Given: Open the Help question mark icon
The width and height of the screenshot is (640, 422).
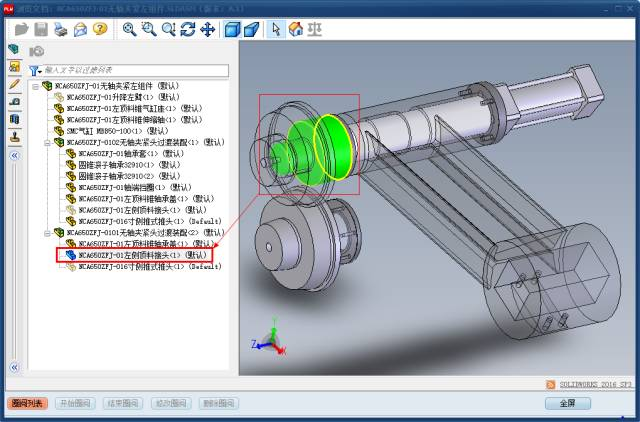Looking at the screenshot, I should pos(100,30).
